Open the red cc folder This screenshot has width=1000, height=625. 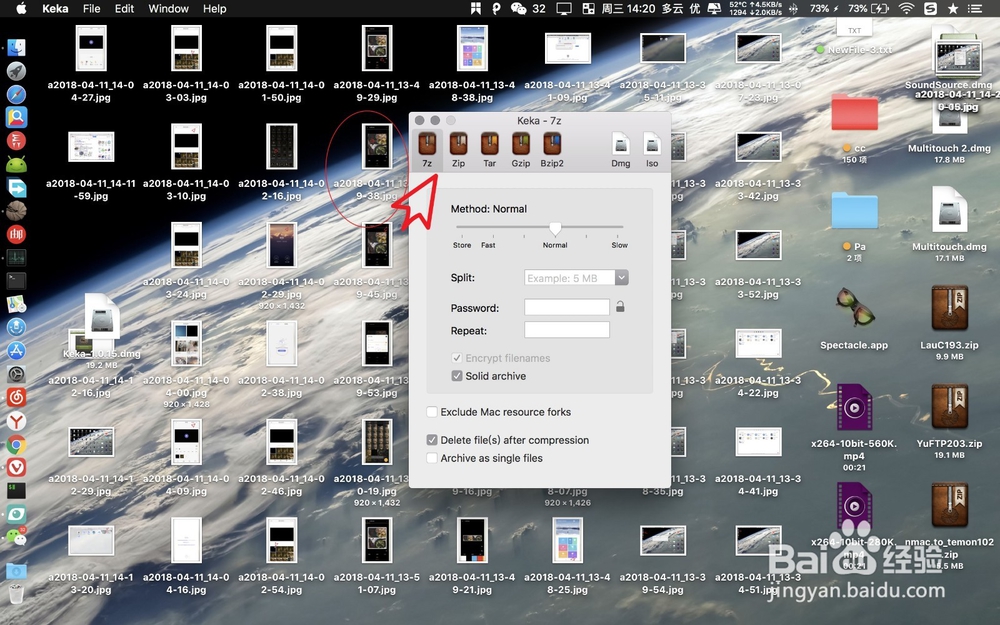click(x=855, y=112)
